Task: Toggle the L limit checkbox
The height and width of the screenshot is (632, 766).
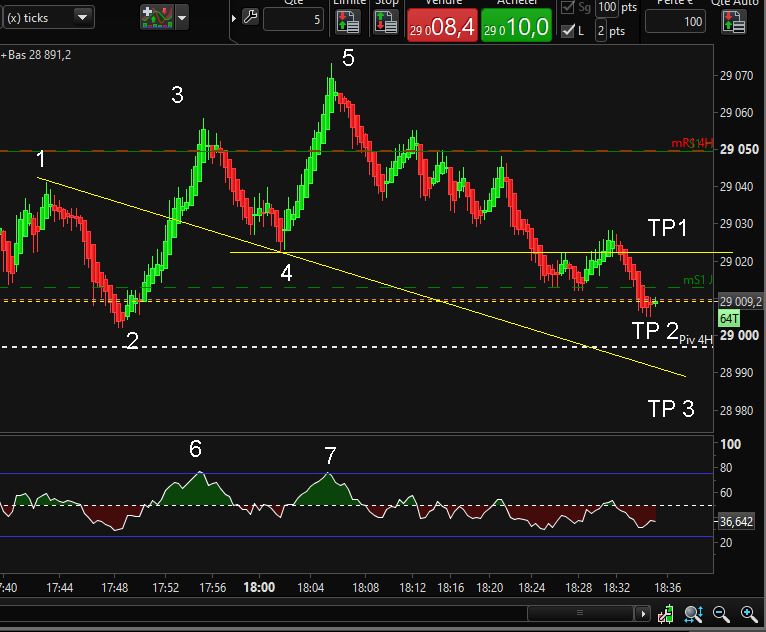Action: point(568,31)
